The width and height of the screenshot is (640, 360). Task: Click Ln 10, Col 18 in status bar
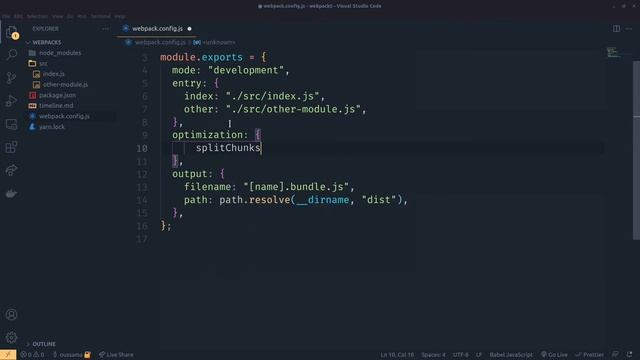pos(397,355)
